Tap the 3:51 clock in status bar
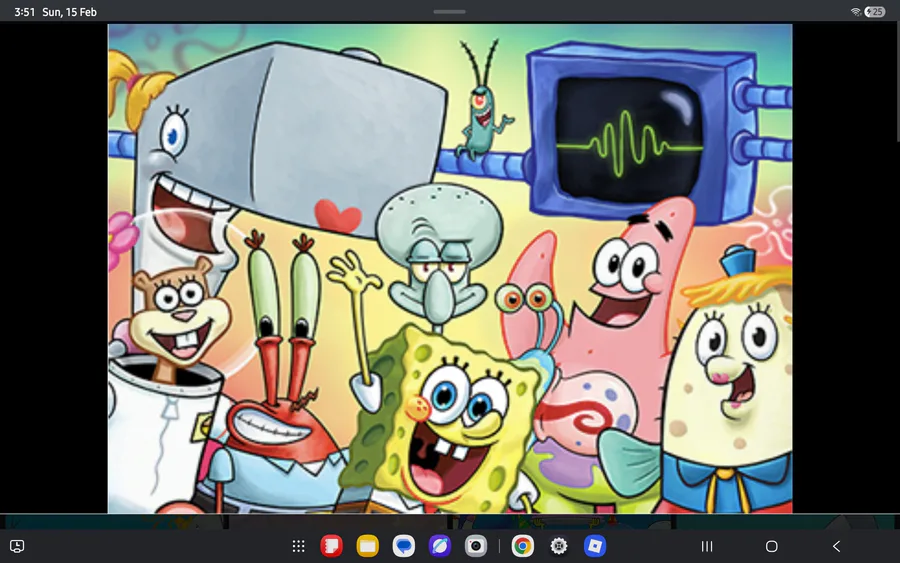The width and height of the screenshot is (900, 563). [x=25, y=12]
